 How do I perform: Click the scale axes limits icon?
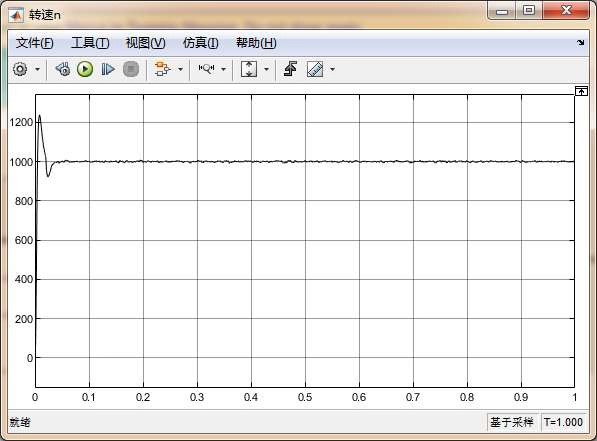click(x=249, y=69)
